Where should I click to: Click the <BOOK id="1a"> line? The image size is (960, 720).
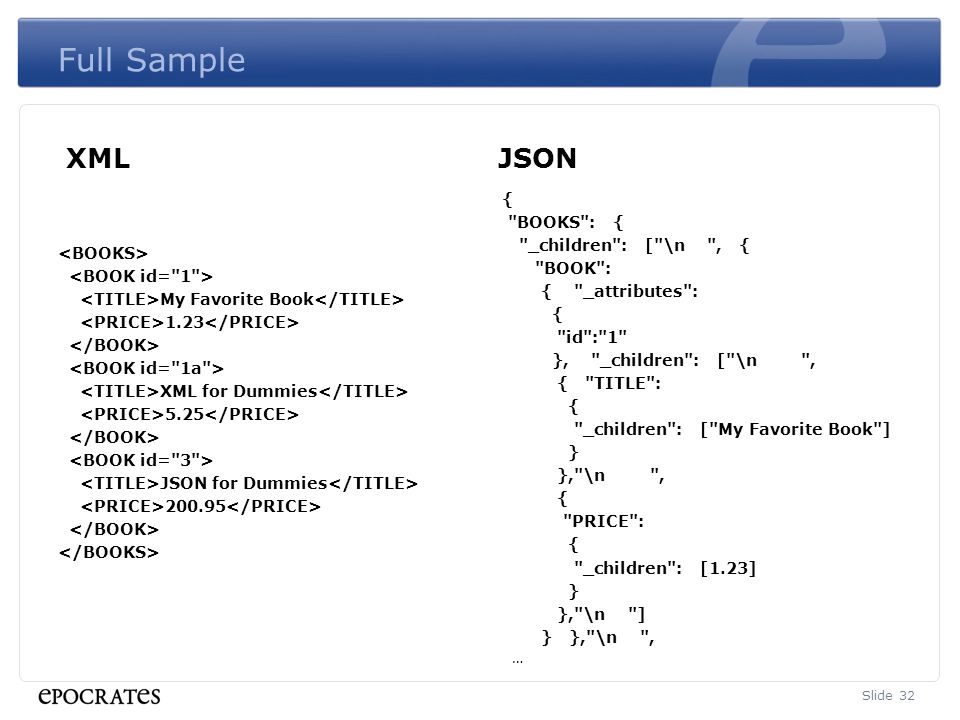pos(147,368)
